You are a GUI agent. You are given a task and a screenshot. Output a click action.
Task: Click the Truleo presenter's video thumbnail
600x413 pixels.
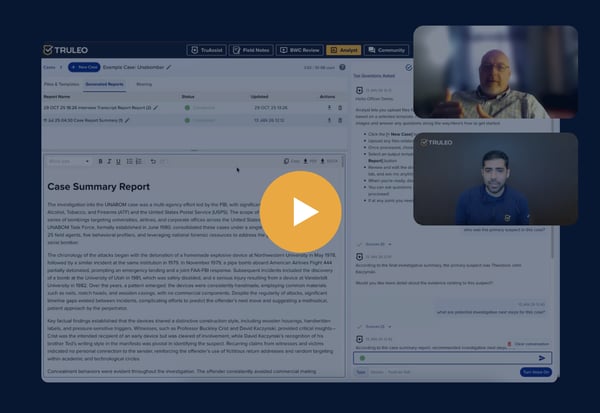(496, 179)
